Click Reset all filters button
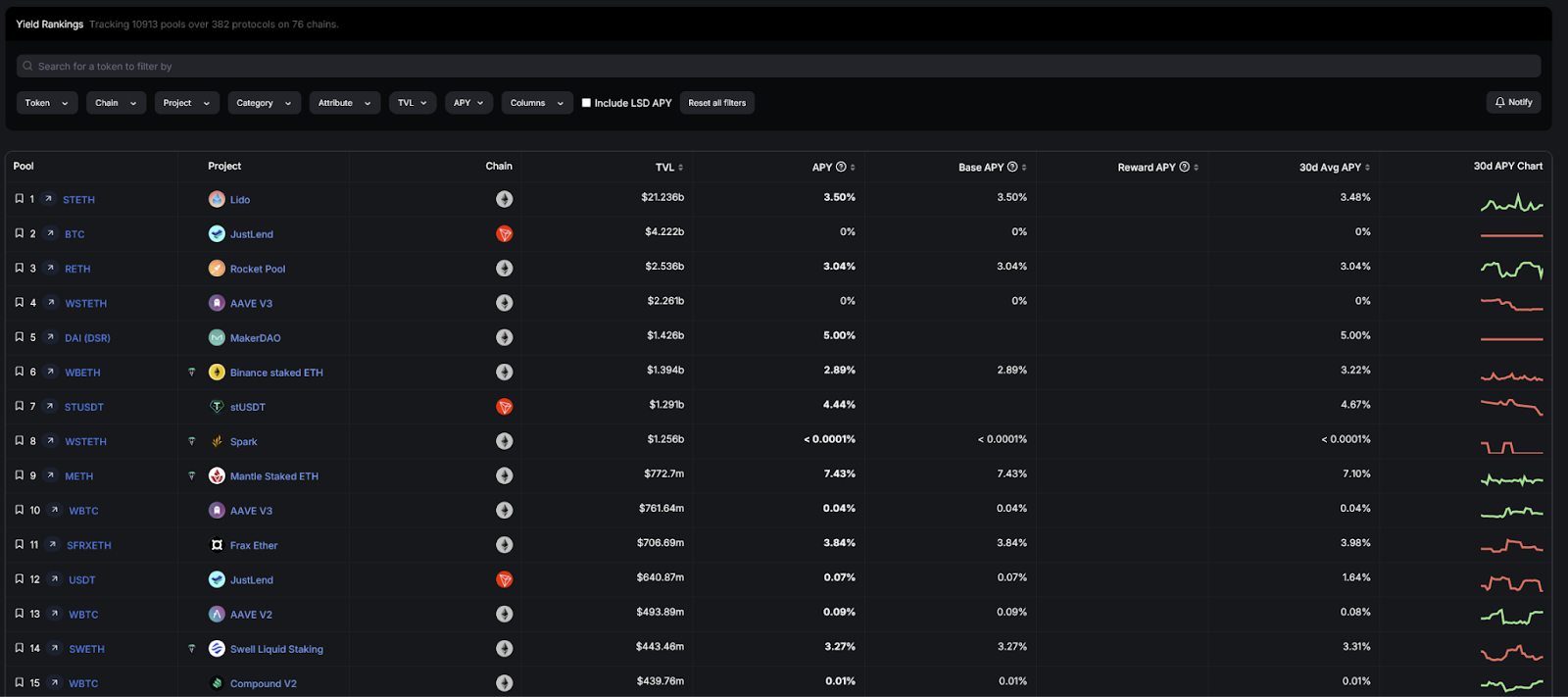 (x=717, y=103)
